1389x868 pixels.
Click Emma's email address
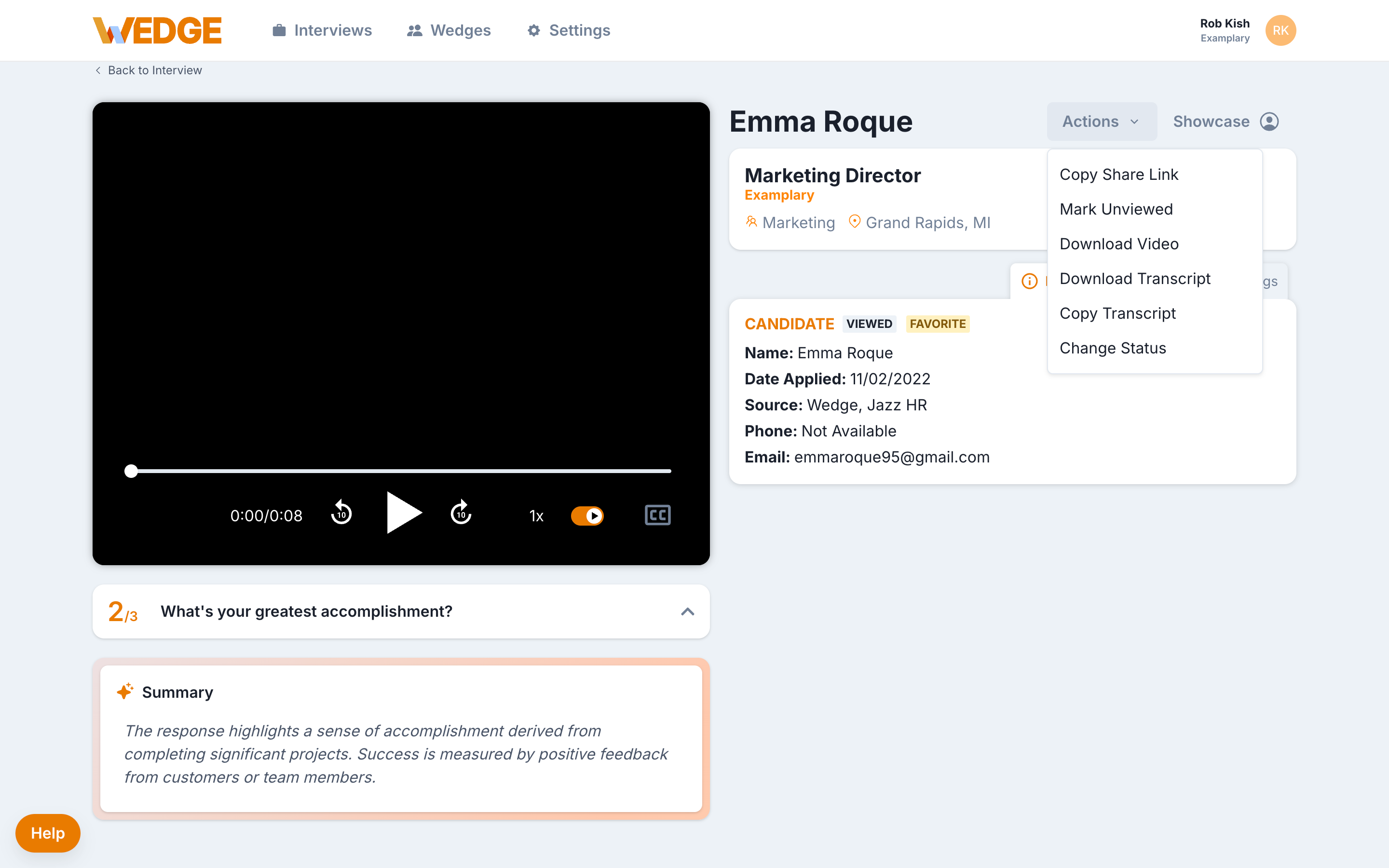[x=892, y=456]
